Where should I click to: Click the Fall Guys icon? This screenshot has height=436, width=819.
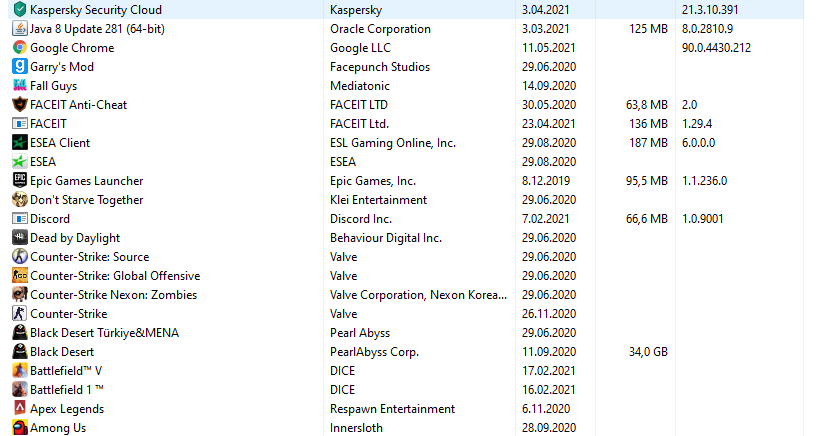tap(20, 86)
